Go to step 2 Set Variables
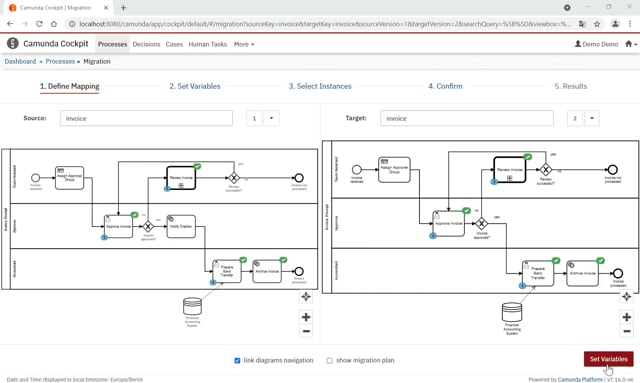This screenshot has height=383, width=640. point(195,86)
